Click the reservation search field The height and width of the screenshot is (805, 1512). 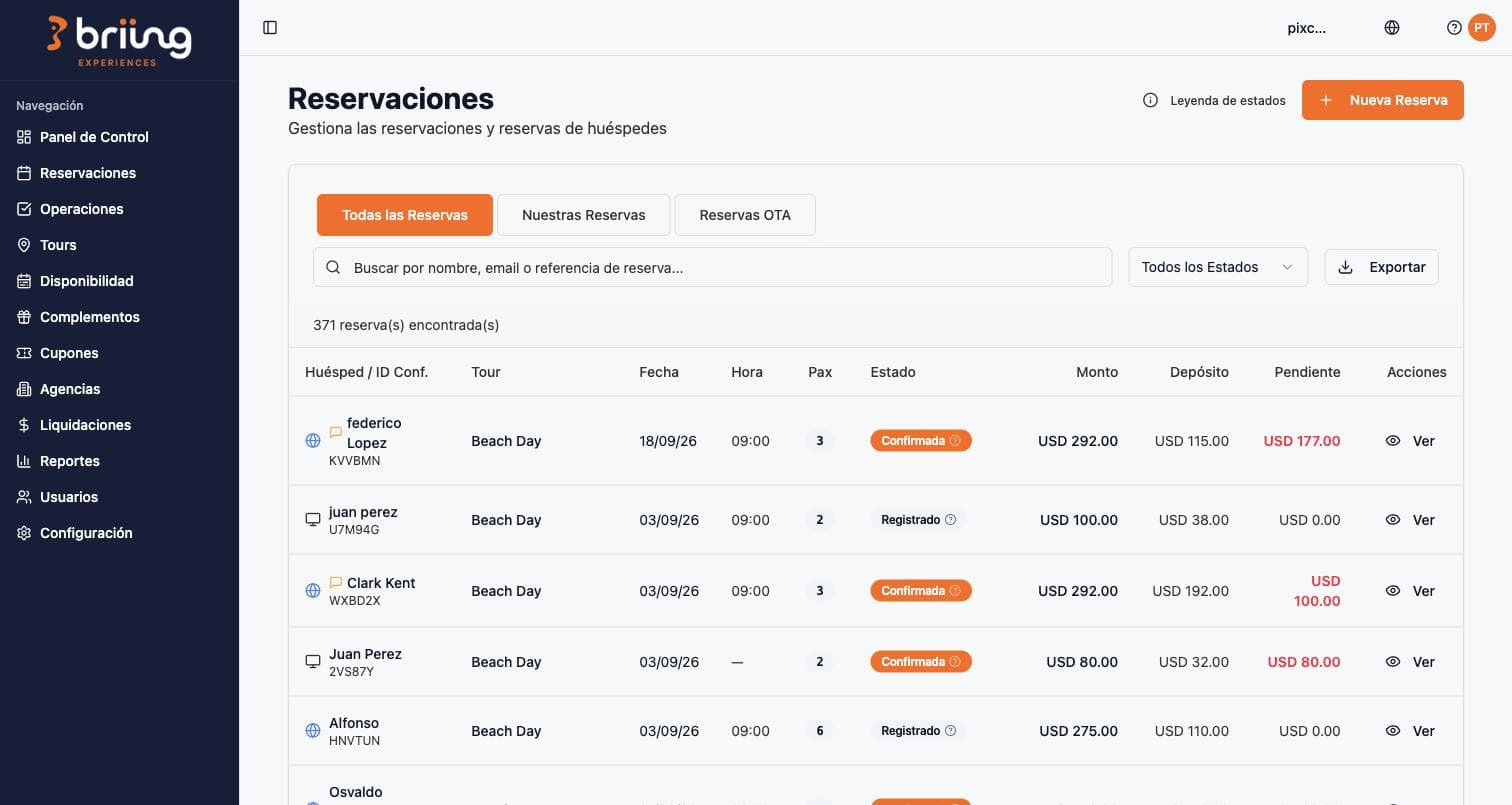(713, 267)
